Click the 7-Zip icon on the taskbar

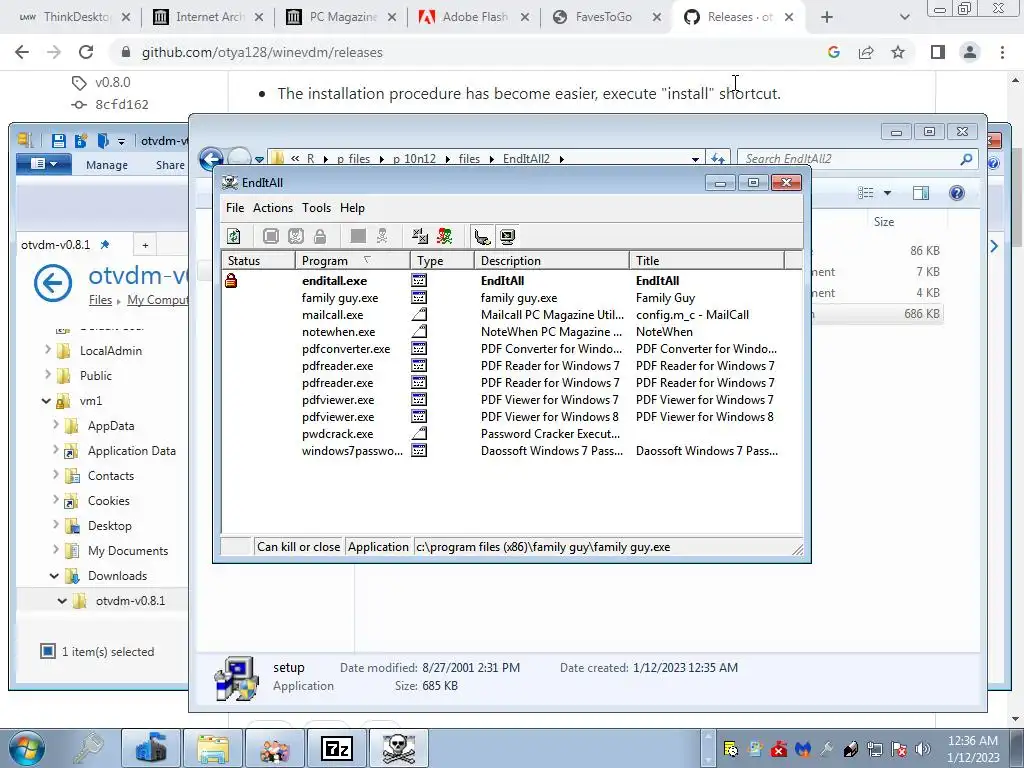click(337, 748)
